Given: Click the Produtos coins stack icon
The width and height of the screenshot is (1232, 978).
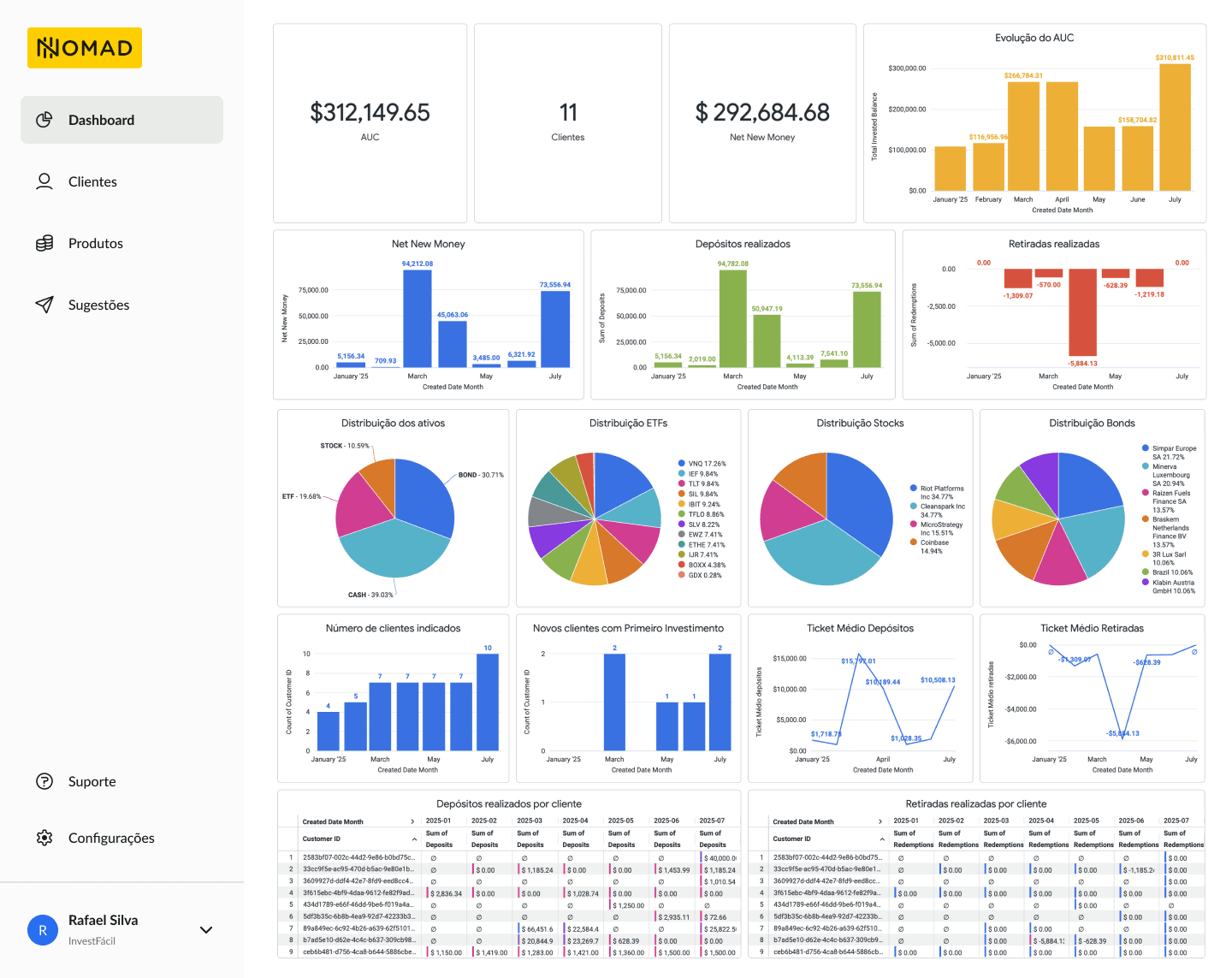Looking at the screenshot, I should (44, 243).
